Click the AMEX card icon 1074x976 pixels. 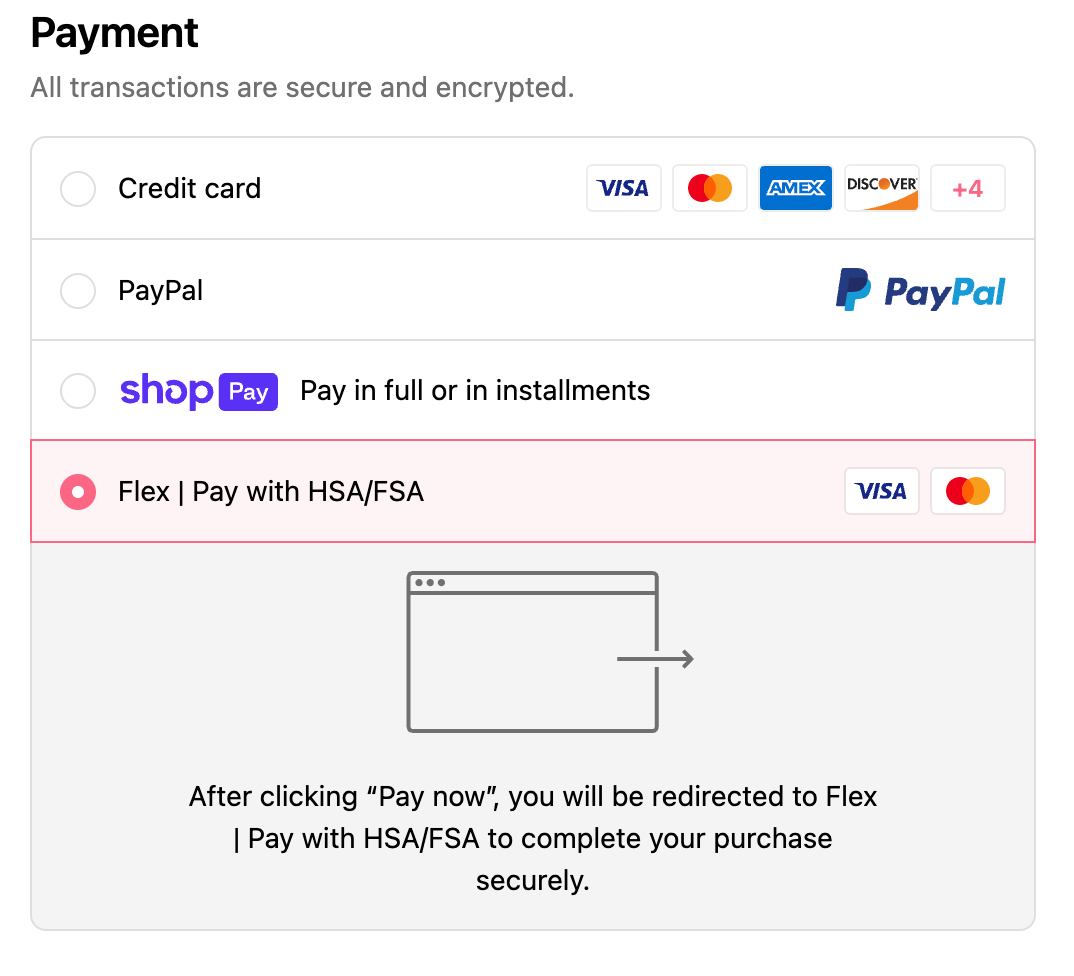pos(795,188)
